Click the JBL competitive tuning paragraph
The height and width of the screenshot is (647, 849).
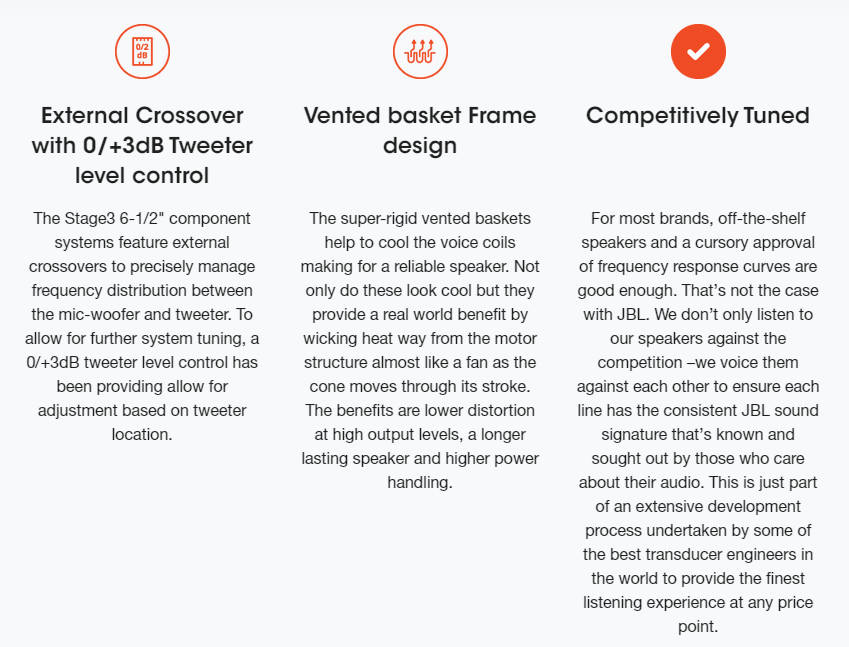click(698, 422)
